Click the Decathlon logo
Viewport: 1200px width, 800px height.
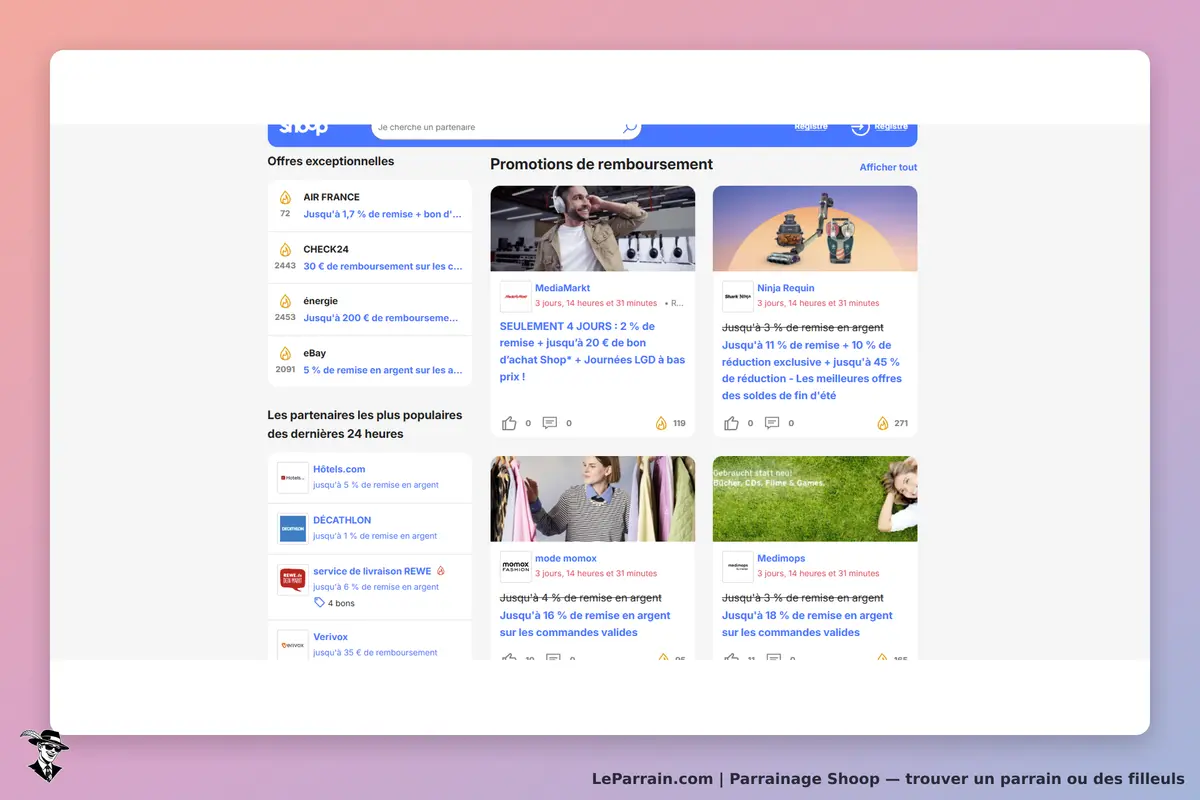[x=293, y=528]
